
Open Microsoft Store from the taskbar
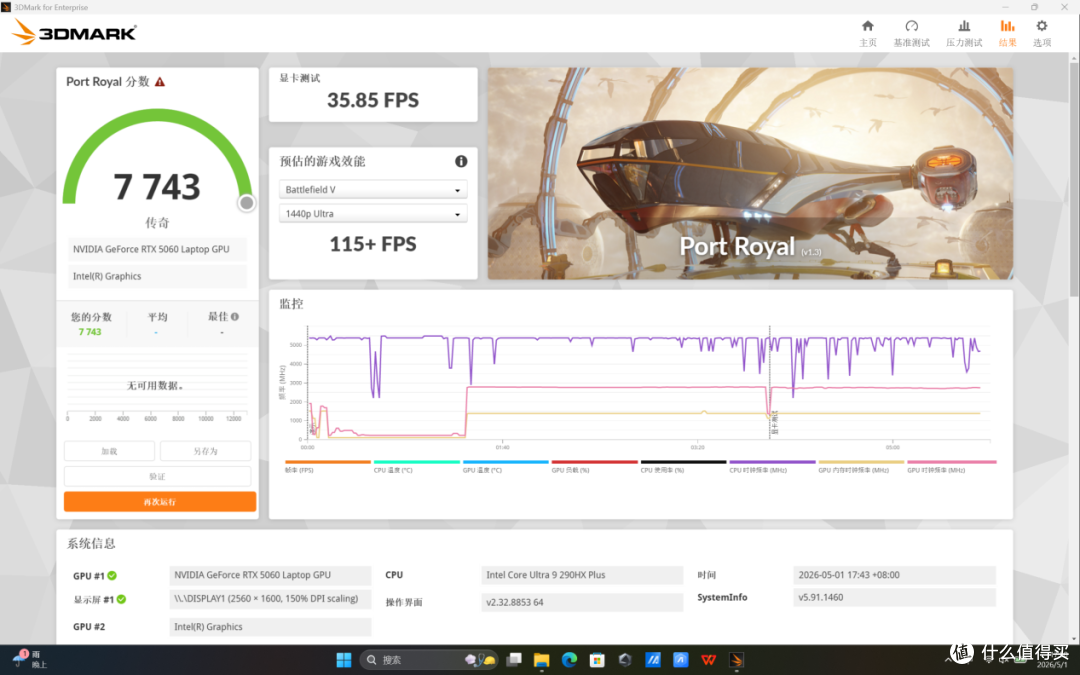[597, 660]
